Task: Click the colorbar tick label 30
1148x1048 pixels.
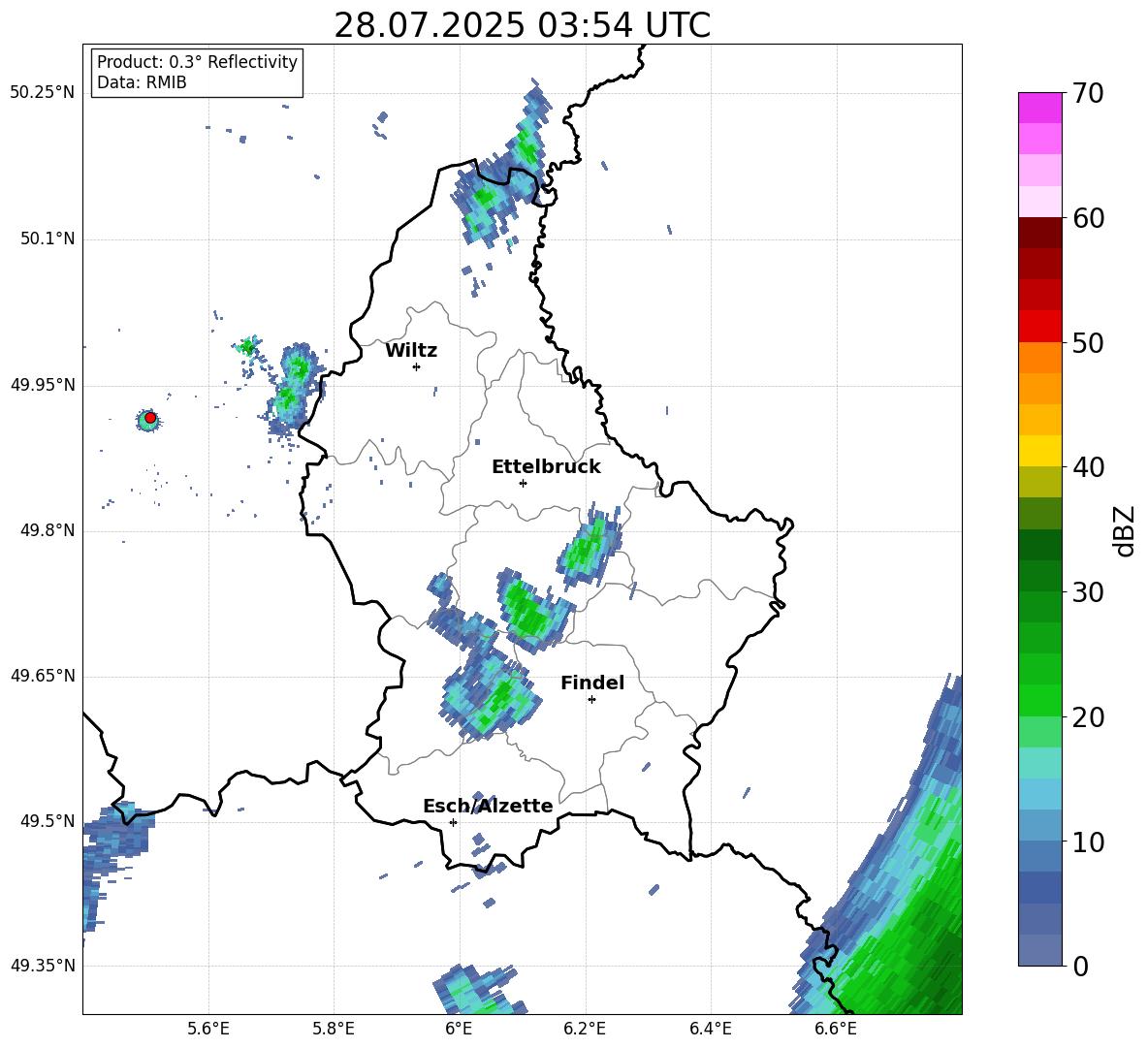Action: click(x=1088, y=592)
